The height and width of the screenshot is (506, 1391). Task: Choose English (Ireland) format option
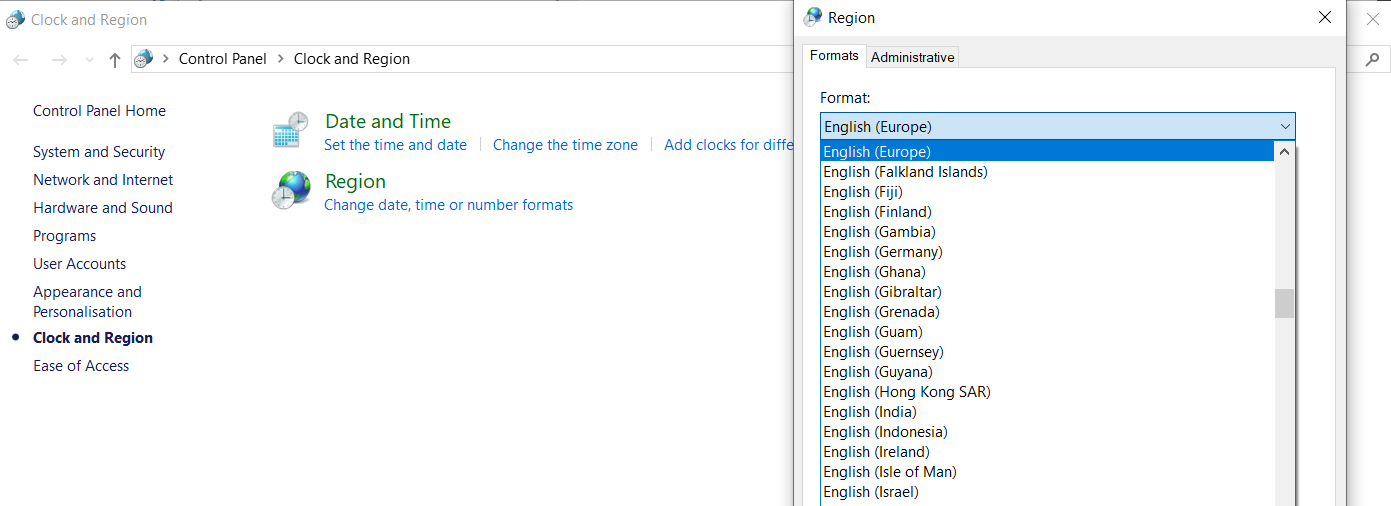(875, 452)
